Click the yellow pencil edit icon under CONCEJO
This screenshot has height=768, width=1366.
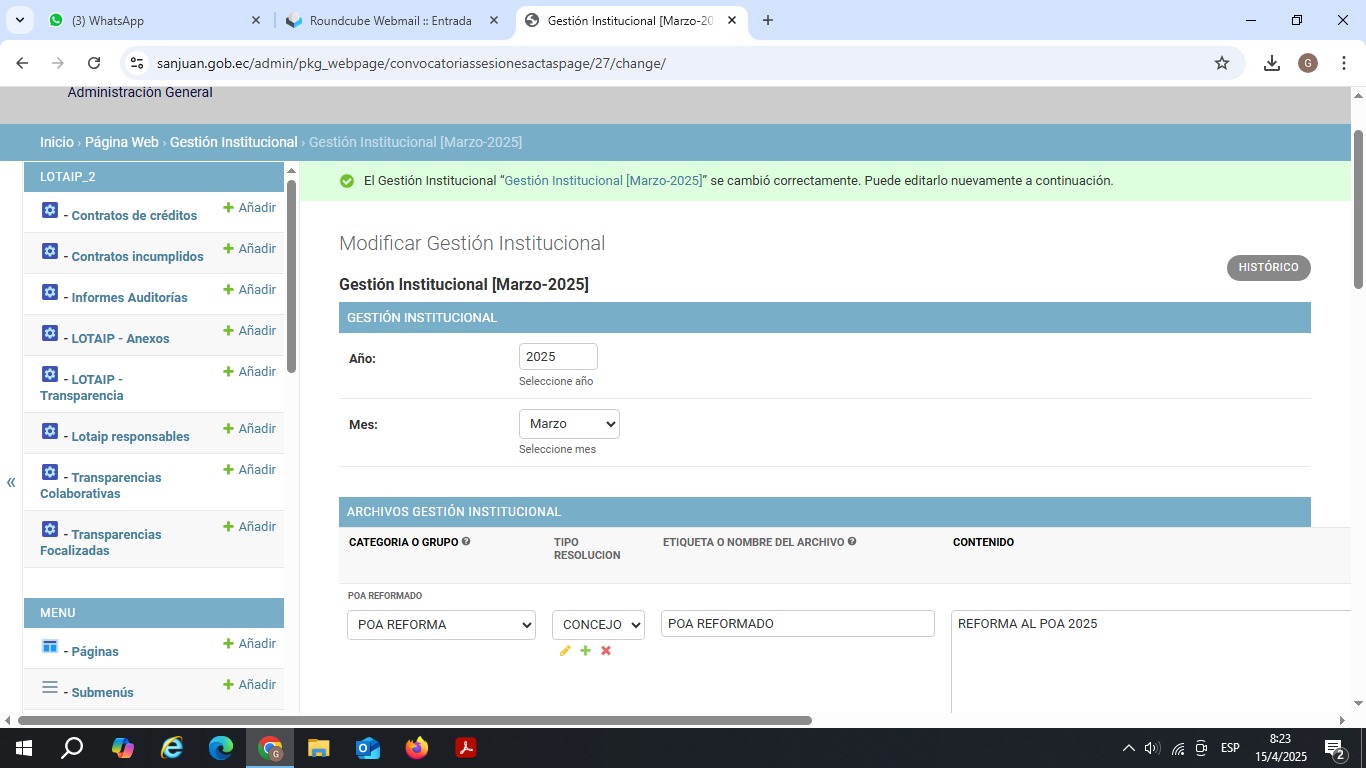[x=565, y=651]
